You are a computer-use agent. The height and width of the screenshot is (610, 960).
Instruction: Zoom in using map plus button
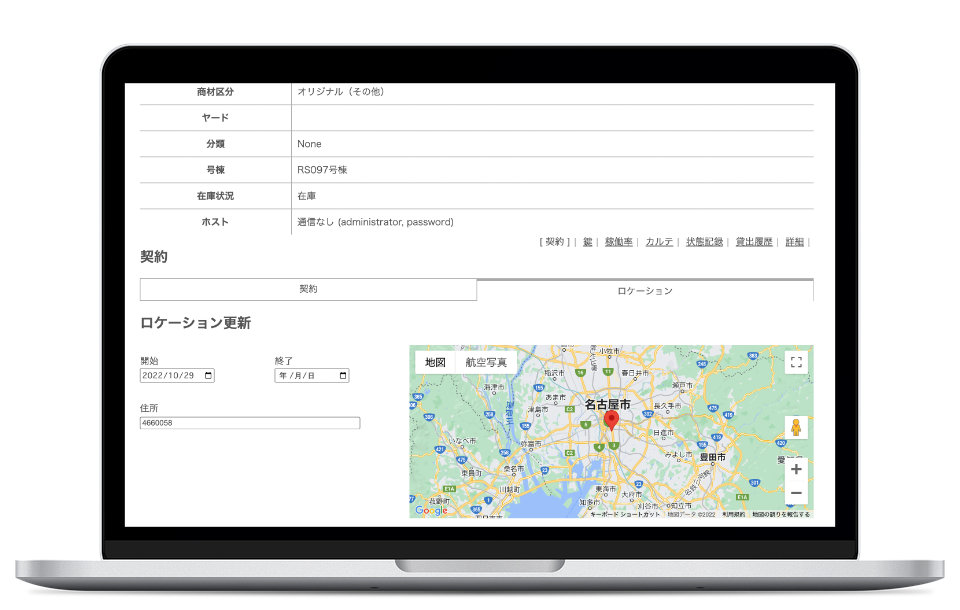pyautogui.click(x=796, y=469)
